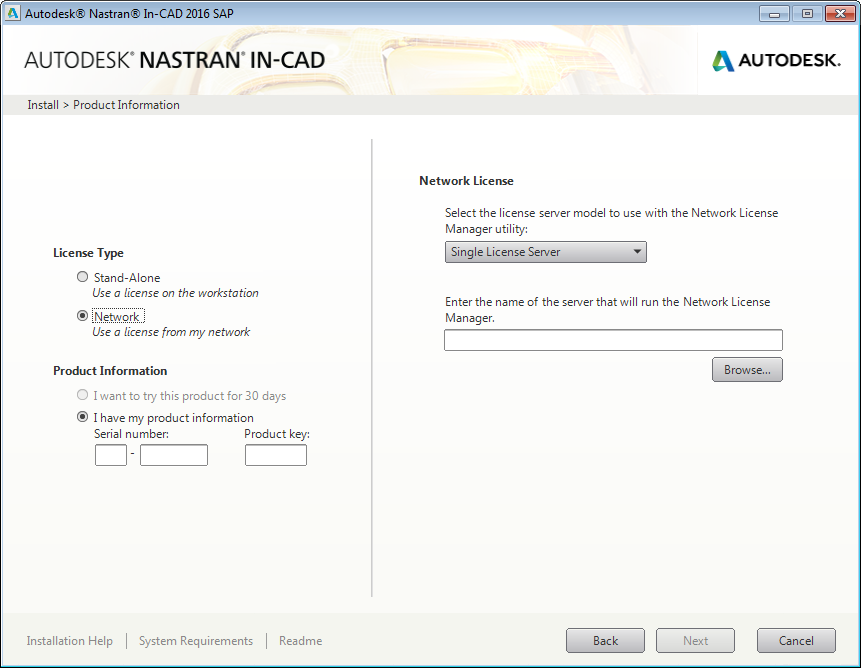Select the Network license radio button
Screen dimensions: 861x668
82,316
